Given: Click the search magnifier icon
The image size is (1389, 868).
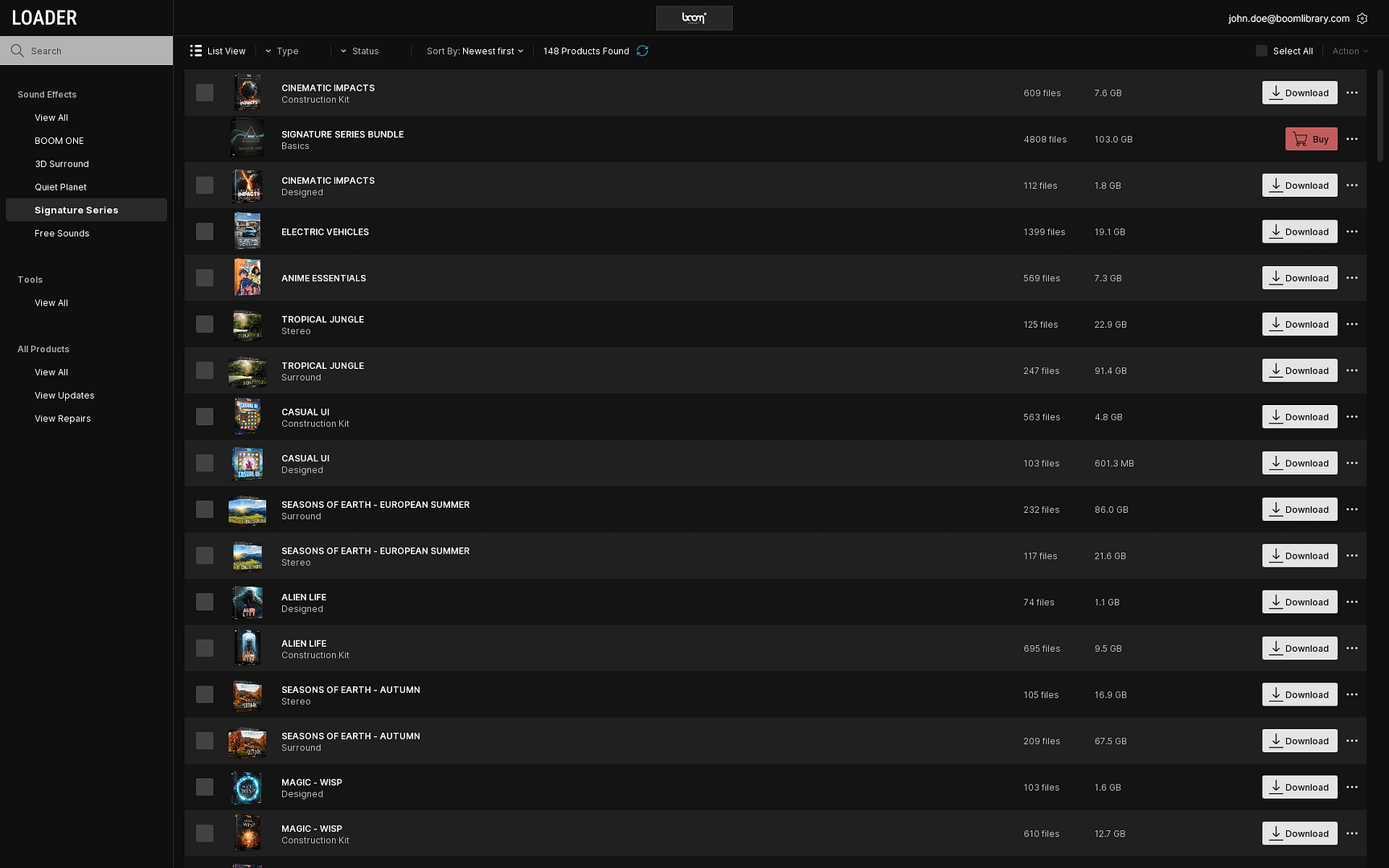Looking at the screenshot, I should tap(17, 51).
